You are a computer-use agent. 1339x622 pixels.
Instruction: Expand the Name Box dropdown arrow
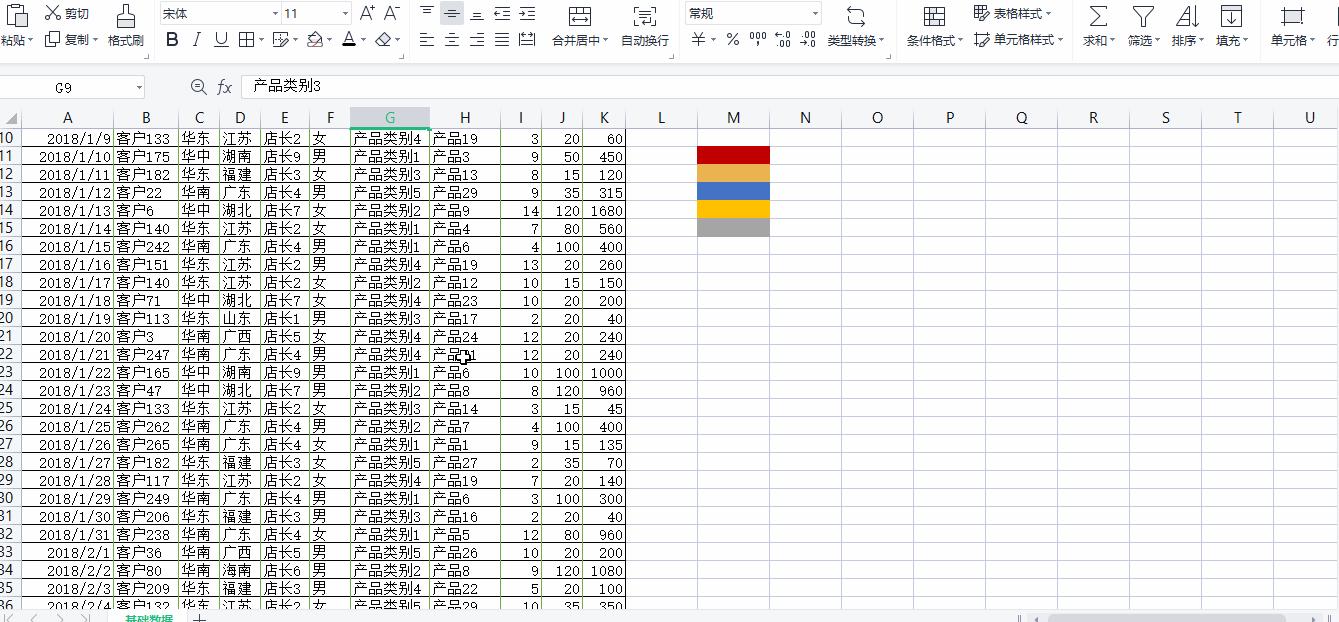coord(137,88)
